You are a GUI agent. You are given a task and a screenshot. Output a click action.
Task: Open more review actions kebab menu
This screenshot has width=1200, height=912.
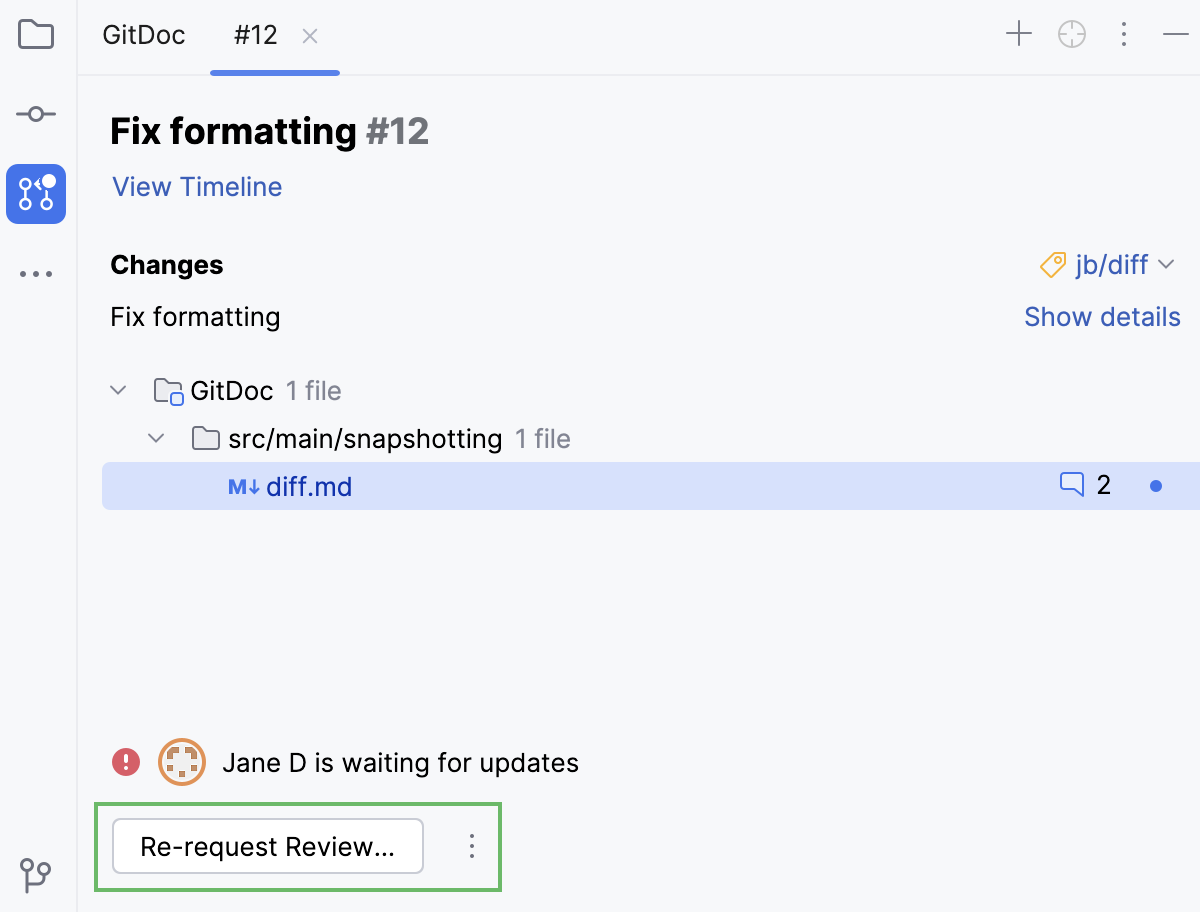click(x=472, y=847)
